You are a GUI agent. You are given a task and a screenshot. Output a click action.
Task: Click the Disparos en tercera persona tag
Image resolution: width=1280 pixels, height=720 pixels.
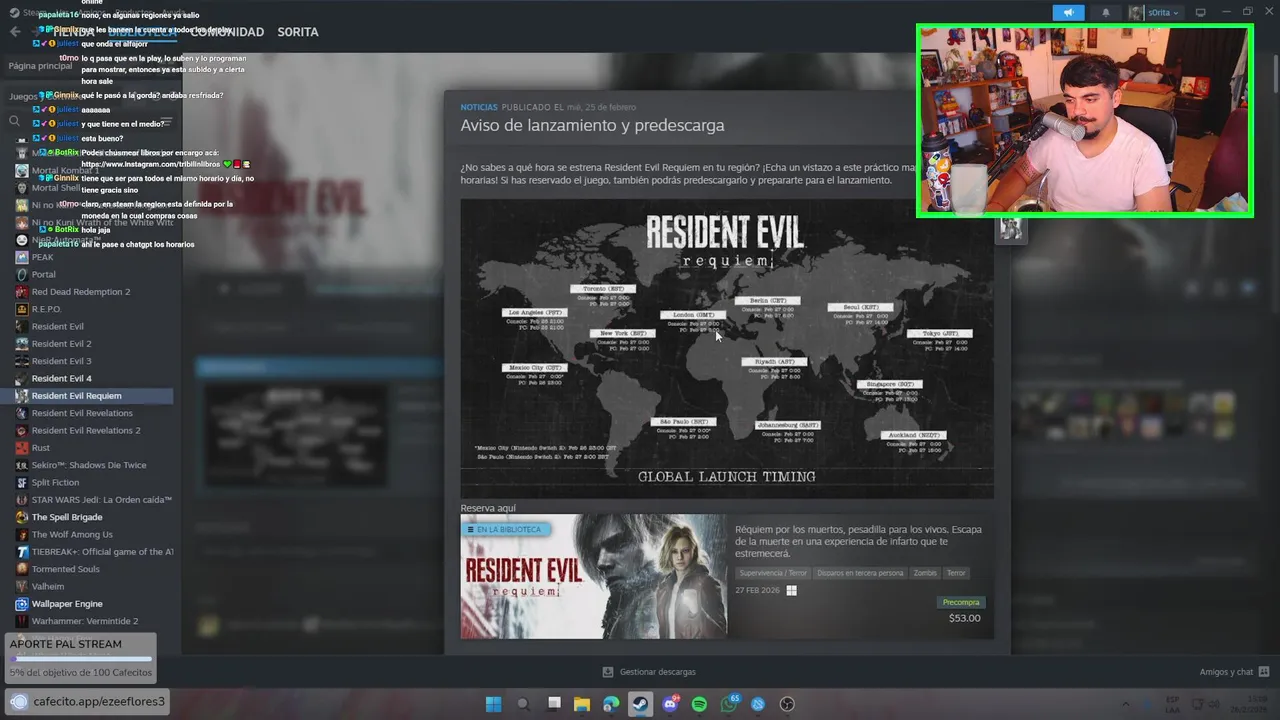860,573
